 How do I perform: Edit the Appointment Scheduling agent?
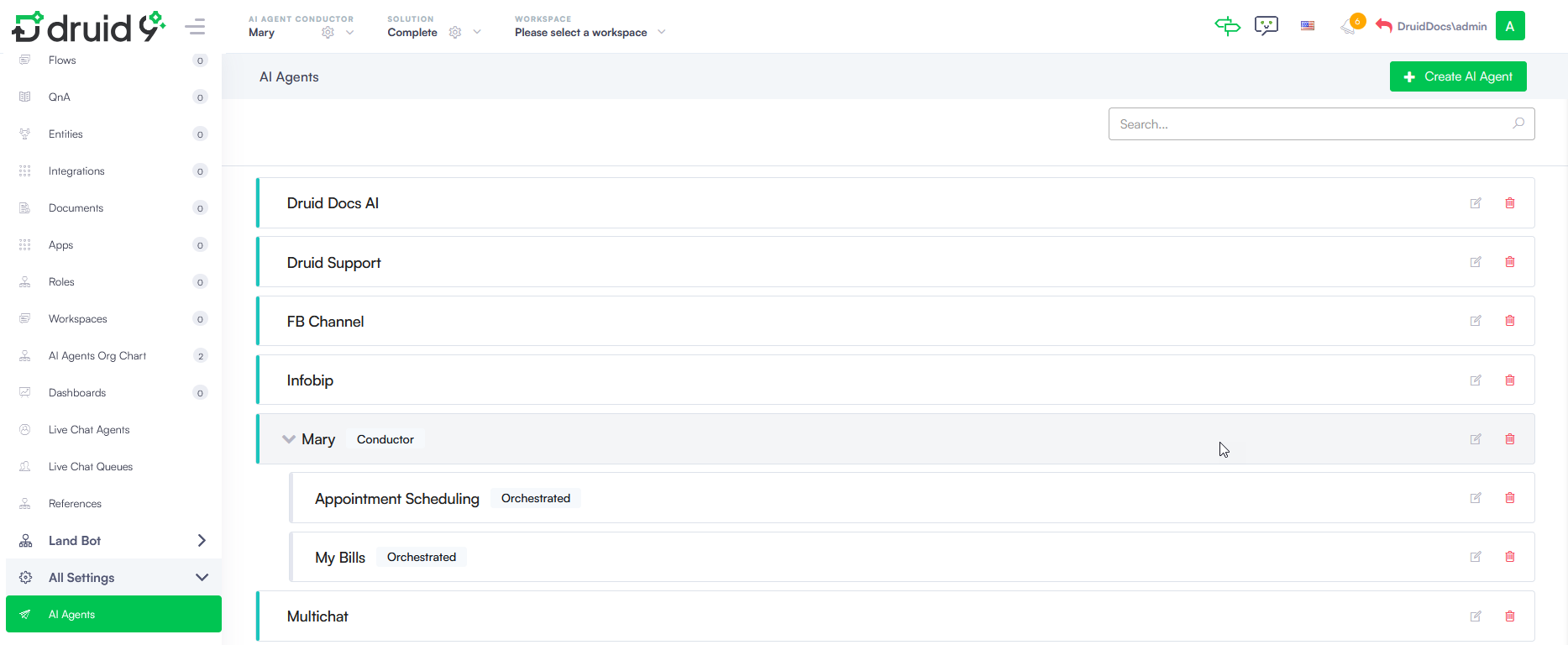[x=1476, y=498]
